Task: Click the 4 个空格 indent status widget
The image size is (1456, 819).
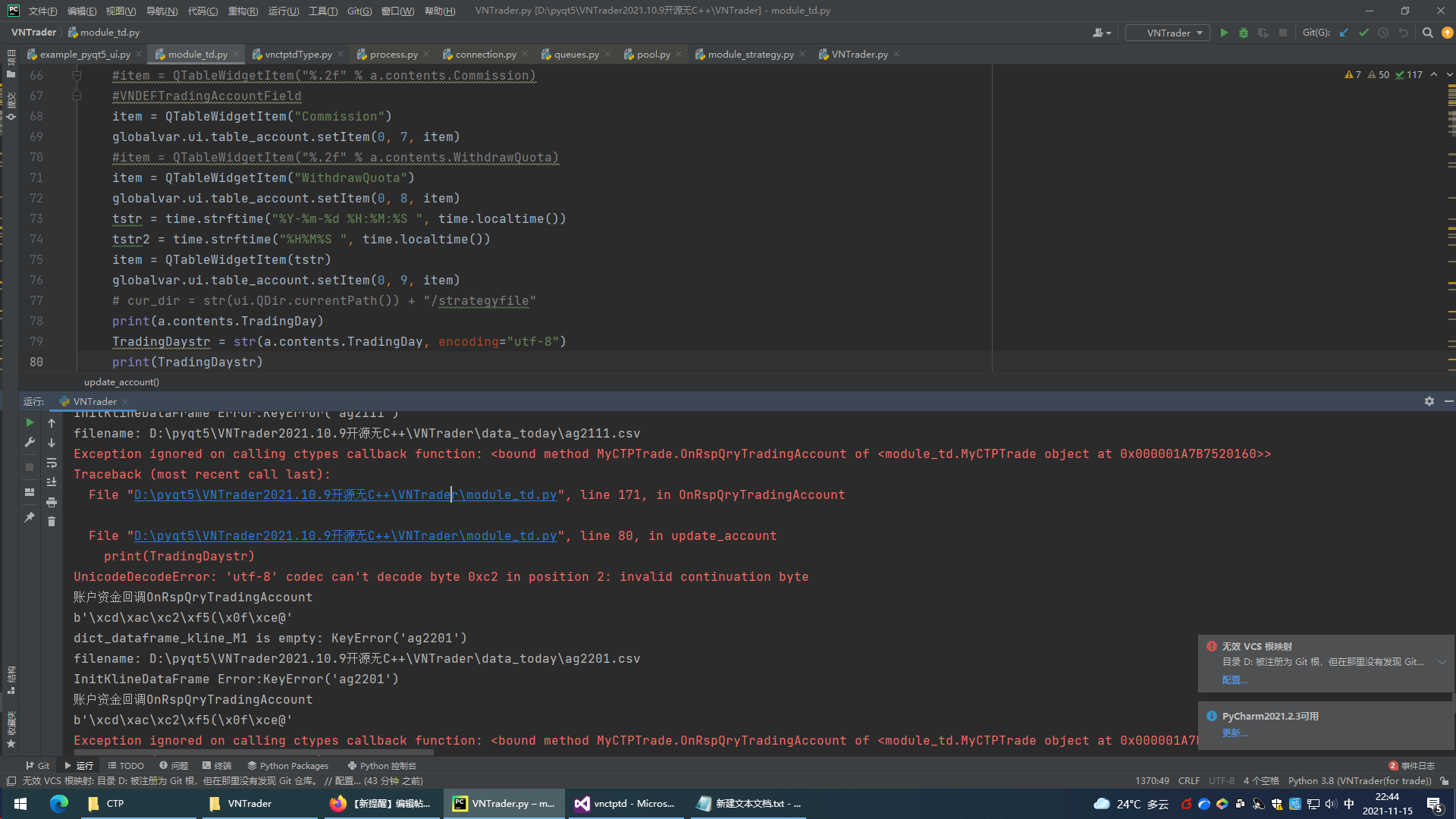Action: pyautogui.click(x=1260, y=780)
